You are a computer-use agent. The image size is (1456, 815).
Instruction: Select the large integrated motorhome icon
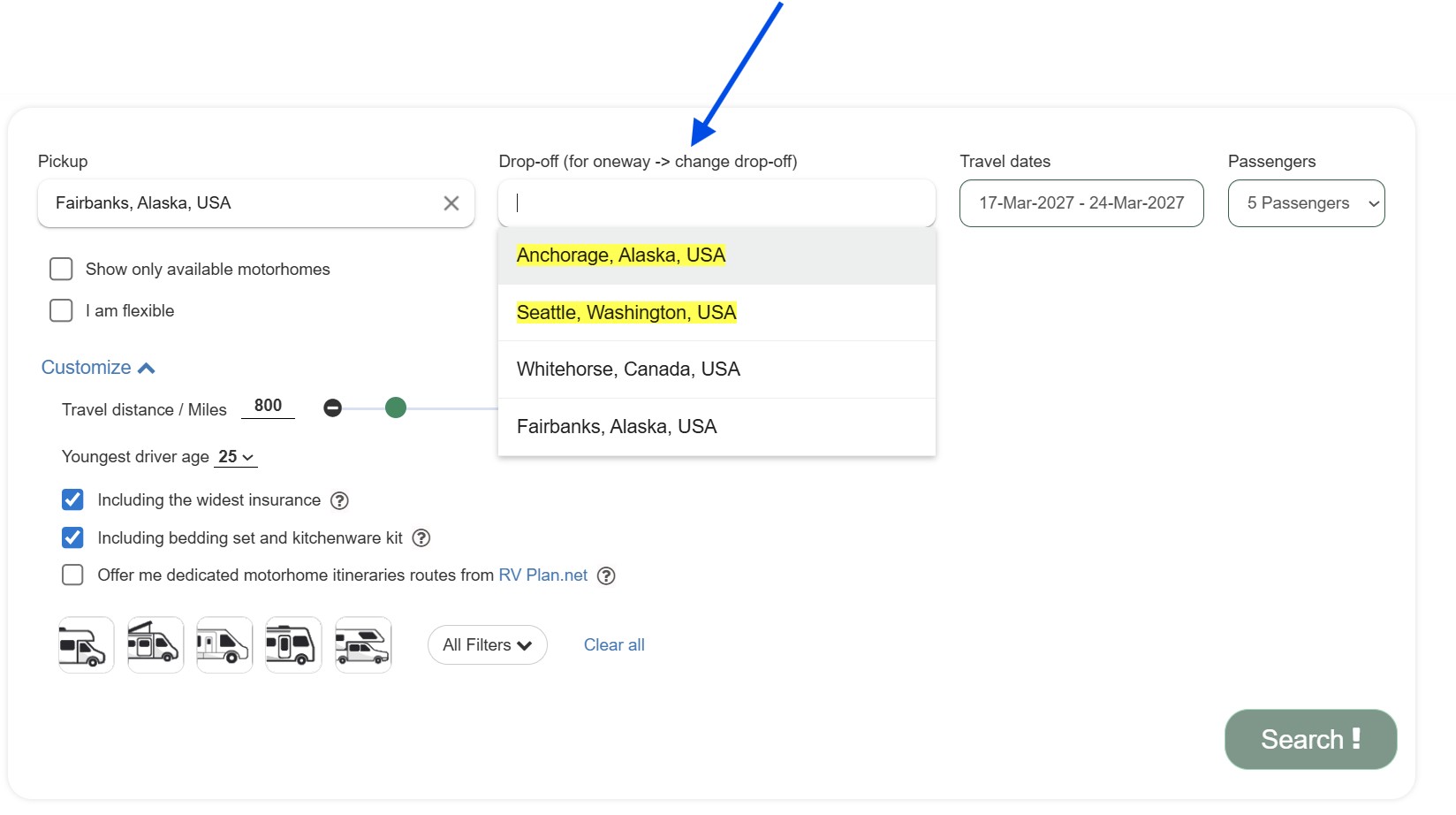pyautogui.click(x=293, y=645)
